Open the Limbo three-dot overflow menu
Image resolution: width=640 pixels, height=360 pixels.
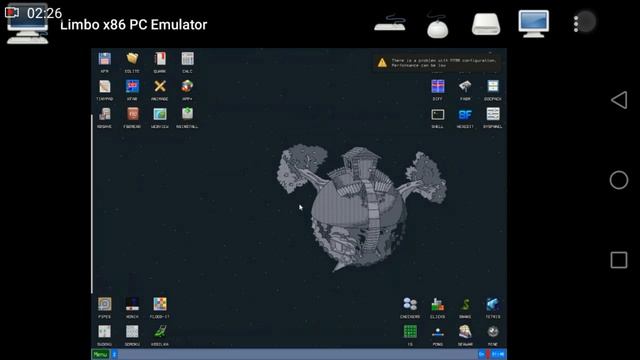(576, 24)
